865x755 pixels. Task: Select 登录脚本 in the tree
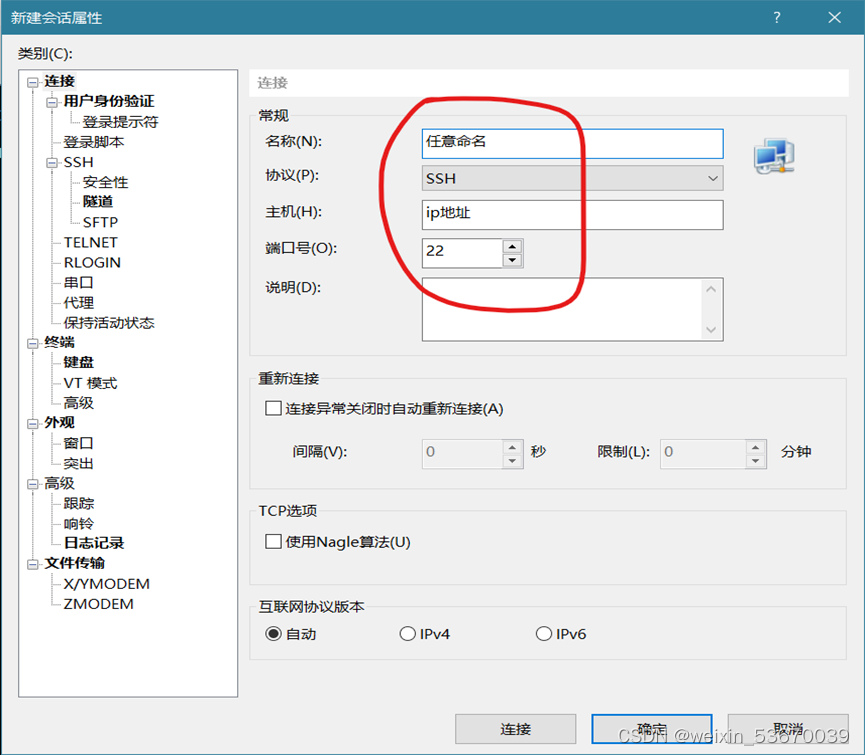point(94,142)
